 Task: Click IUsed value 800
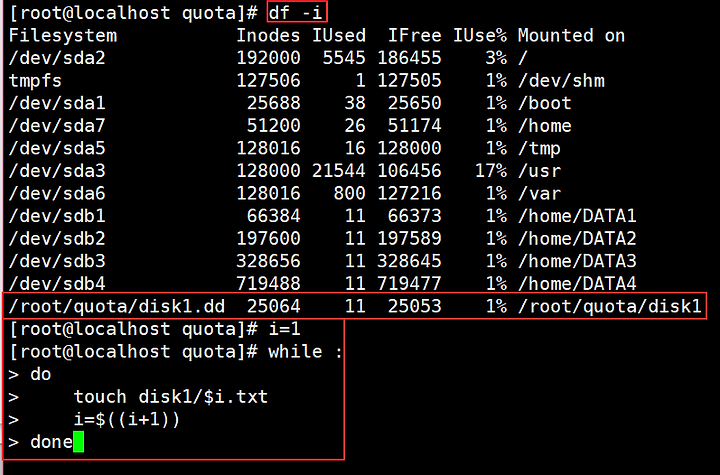click(x=349, y=193)
